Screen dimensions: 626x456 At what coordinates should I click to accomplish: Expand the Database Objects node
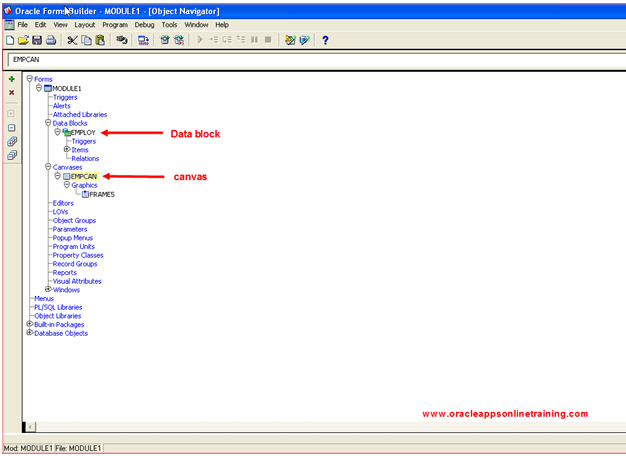pyautogui.click(x=29, y=332)
